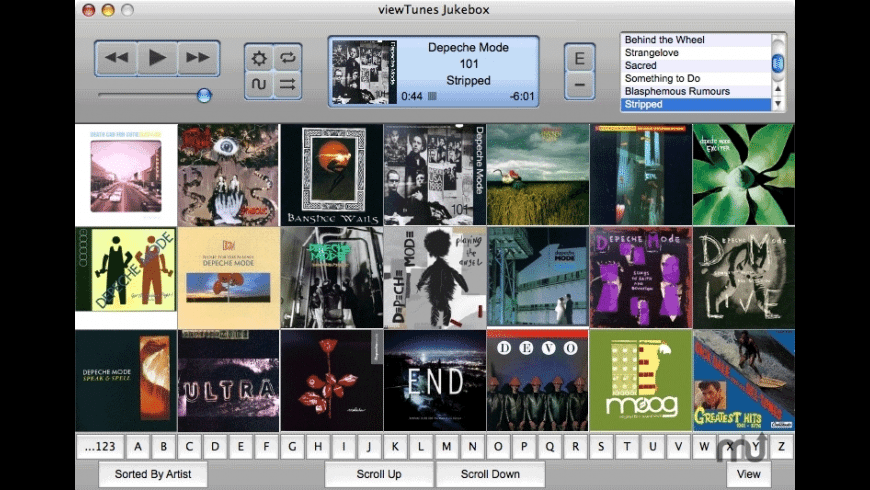Jump to letter V
The width and height of the screenshot is (870, 490).
[x=678, y=447]
